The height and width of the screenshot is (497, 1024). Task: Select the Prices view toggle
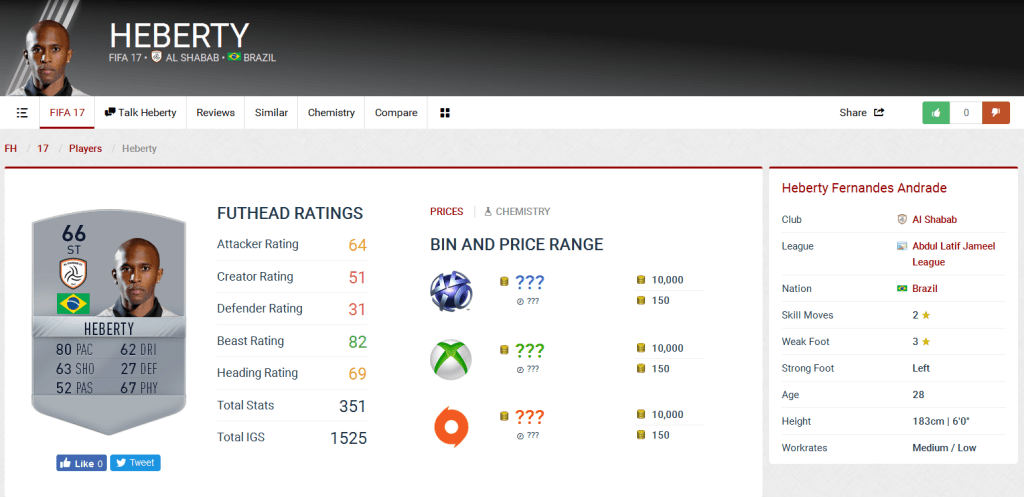coord(446,212)
